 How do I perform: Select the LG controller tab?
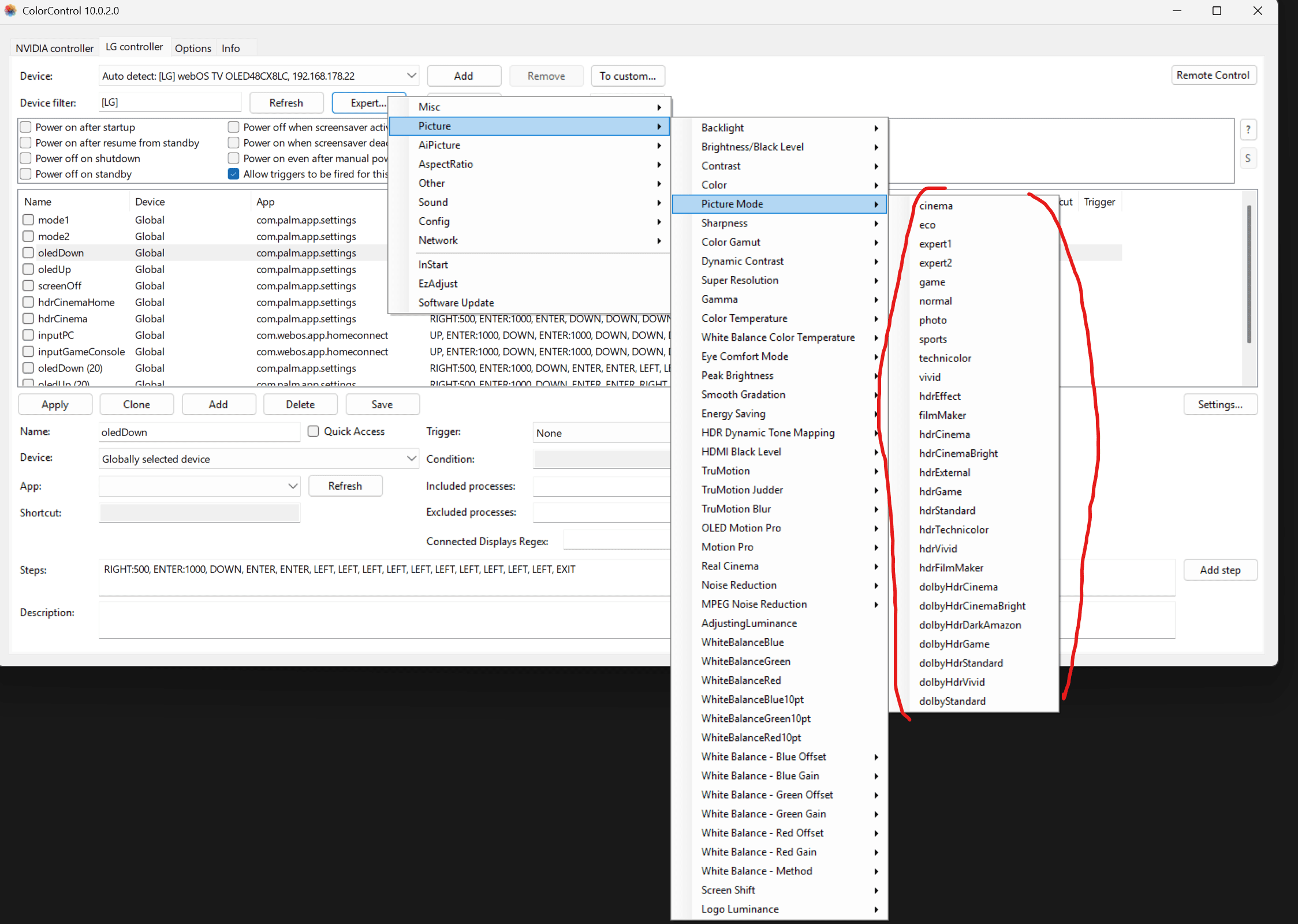134,47
